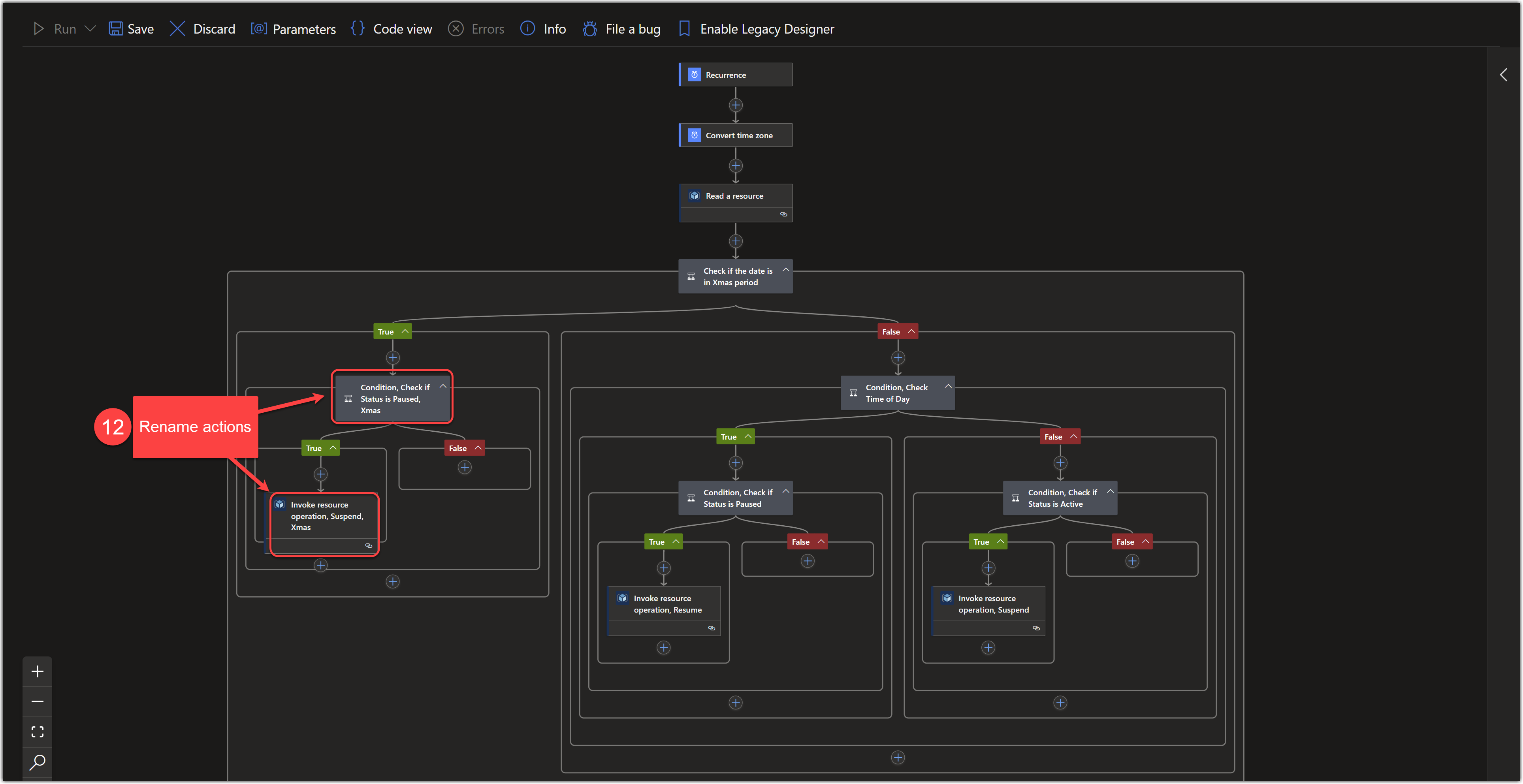
Task: Zoom in with the plus control
Action: coord(37,672)
